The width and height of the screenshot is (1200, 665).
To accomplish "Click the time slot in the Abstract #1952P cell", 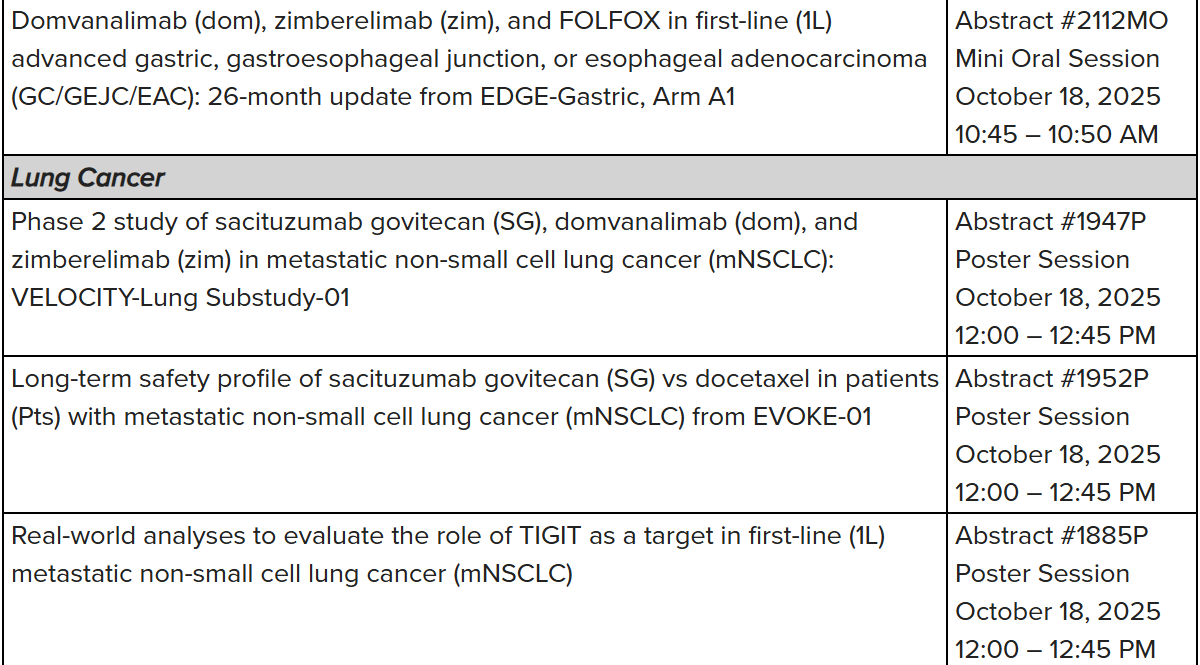I will pos(1055,492).
